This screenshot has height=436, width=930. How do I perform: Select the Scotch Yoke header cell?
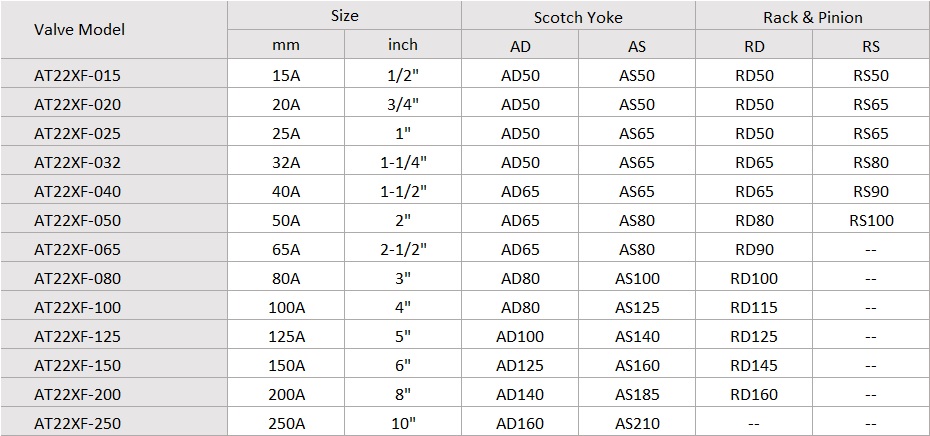coord(578,15)
